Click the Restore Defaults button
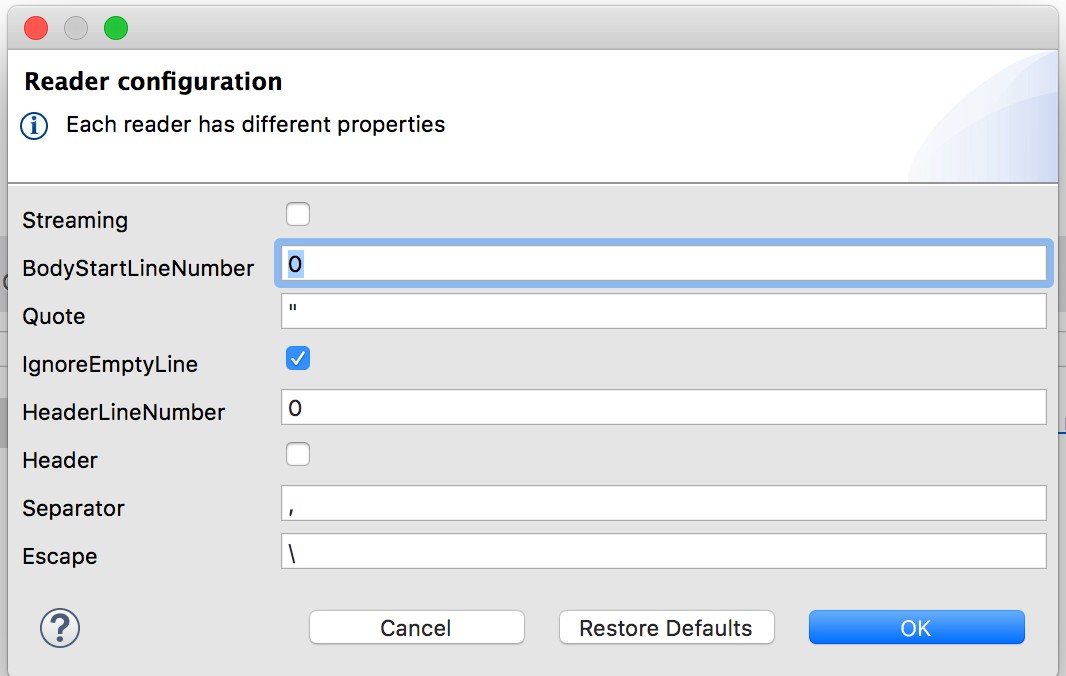The width and height of the screenshot is (1066, 676). (x=666, y=628)
